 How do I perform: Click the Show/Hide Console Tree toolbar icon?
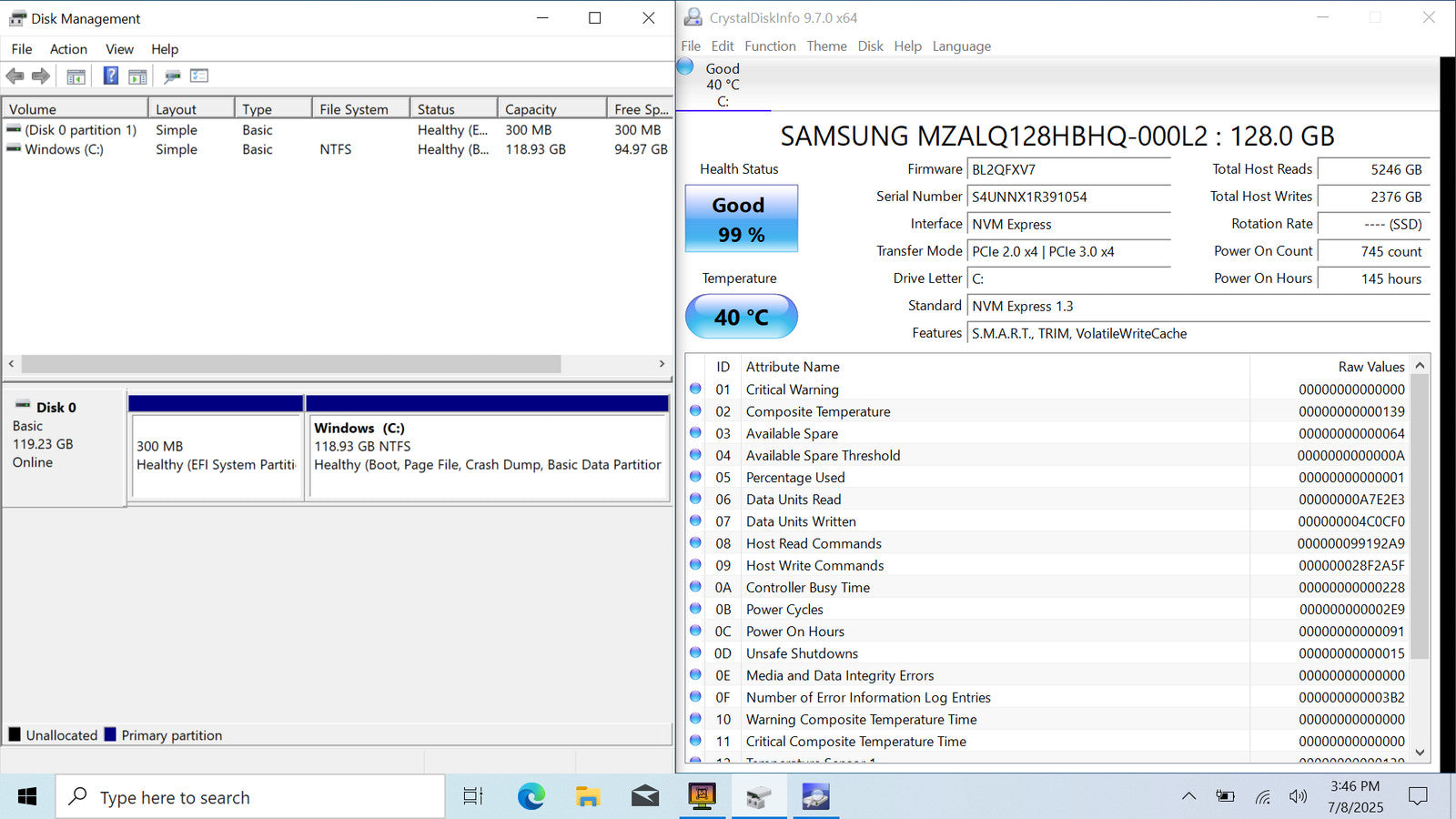(x=76, y=76)
